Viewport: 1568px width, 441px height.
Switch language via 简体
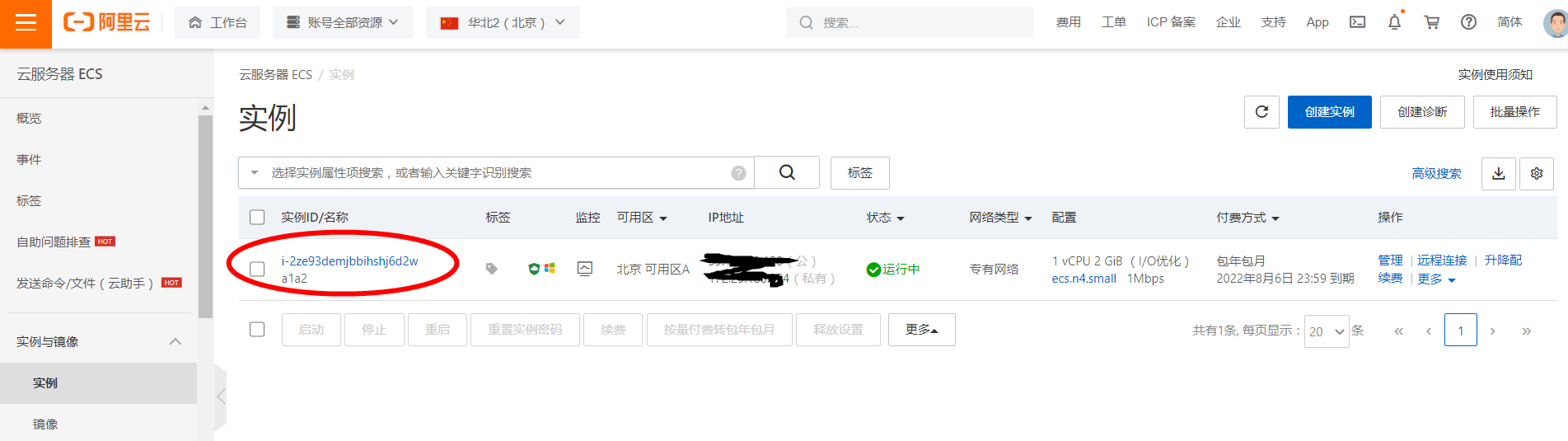[1509, 22]
